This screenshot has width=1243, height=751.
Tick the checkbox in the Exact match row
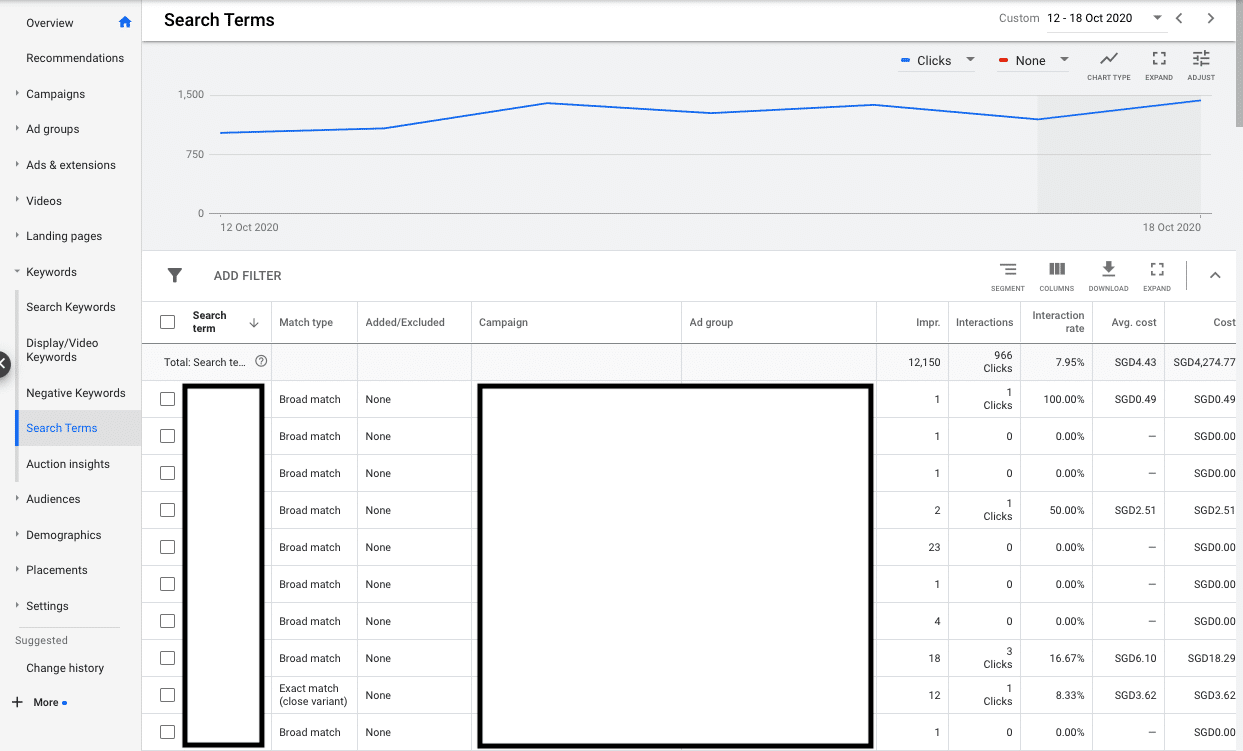pos(168,695)
